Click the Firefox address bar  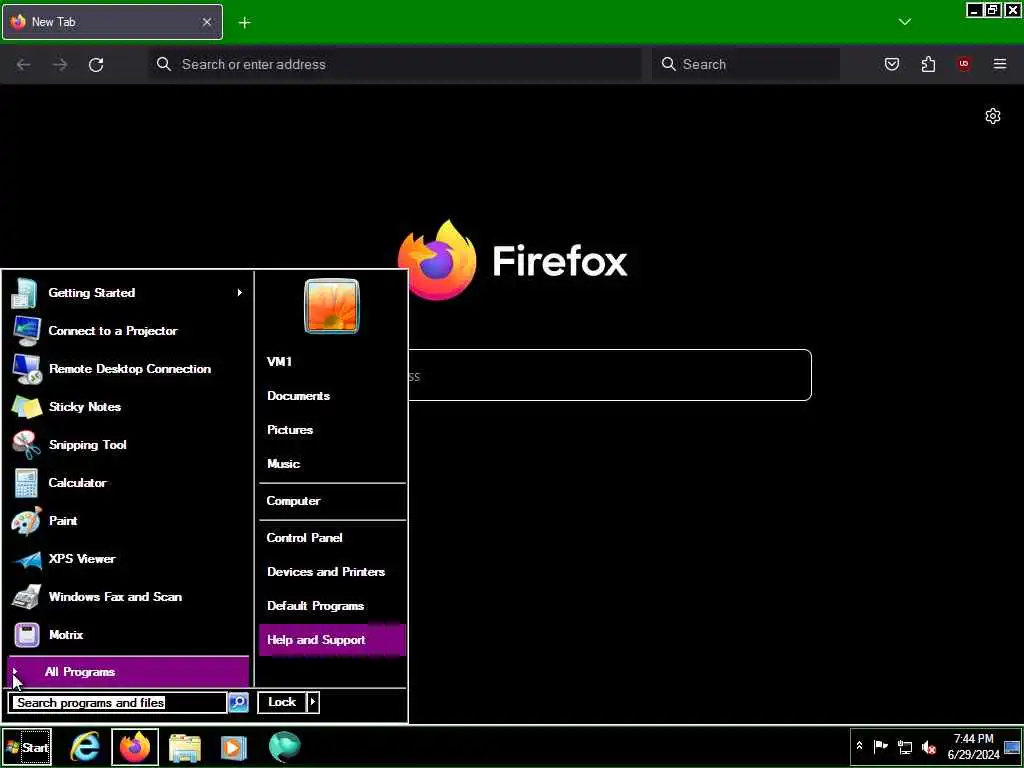pyautogui.click(x=395, y=64)
